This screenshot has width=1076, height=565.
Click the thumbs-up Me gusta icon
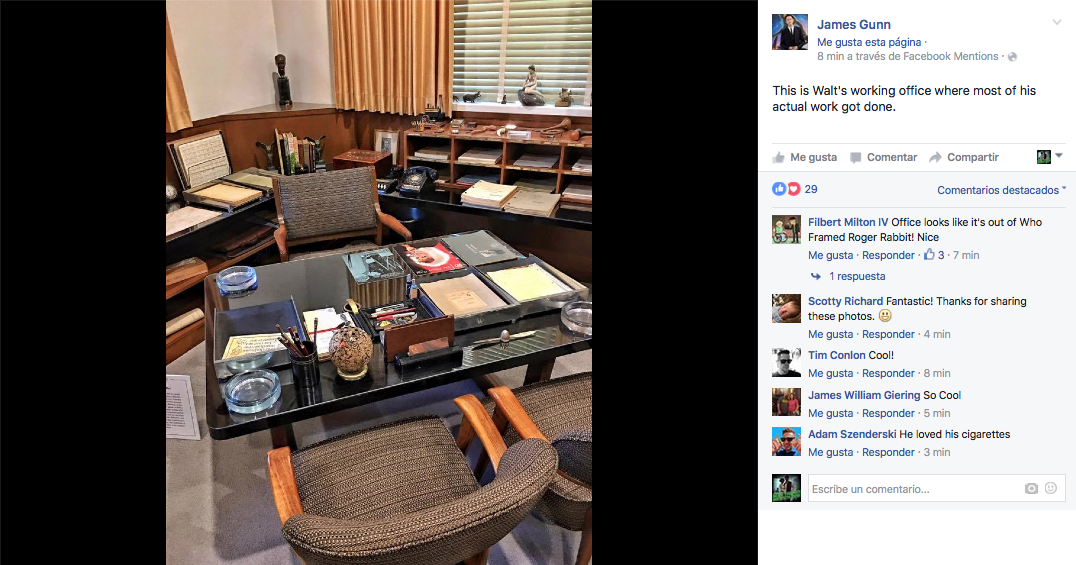778,157
